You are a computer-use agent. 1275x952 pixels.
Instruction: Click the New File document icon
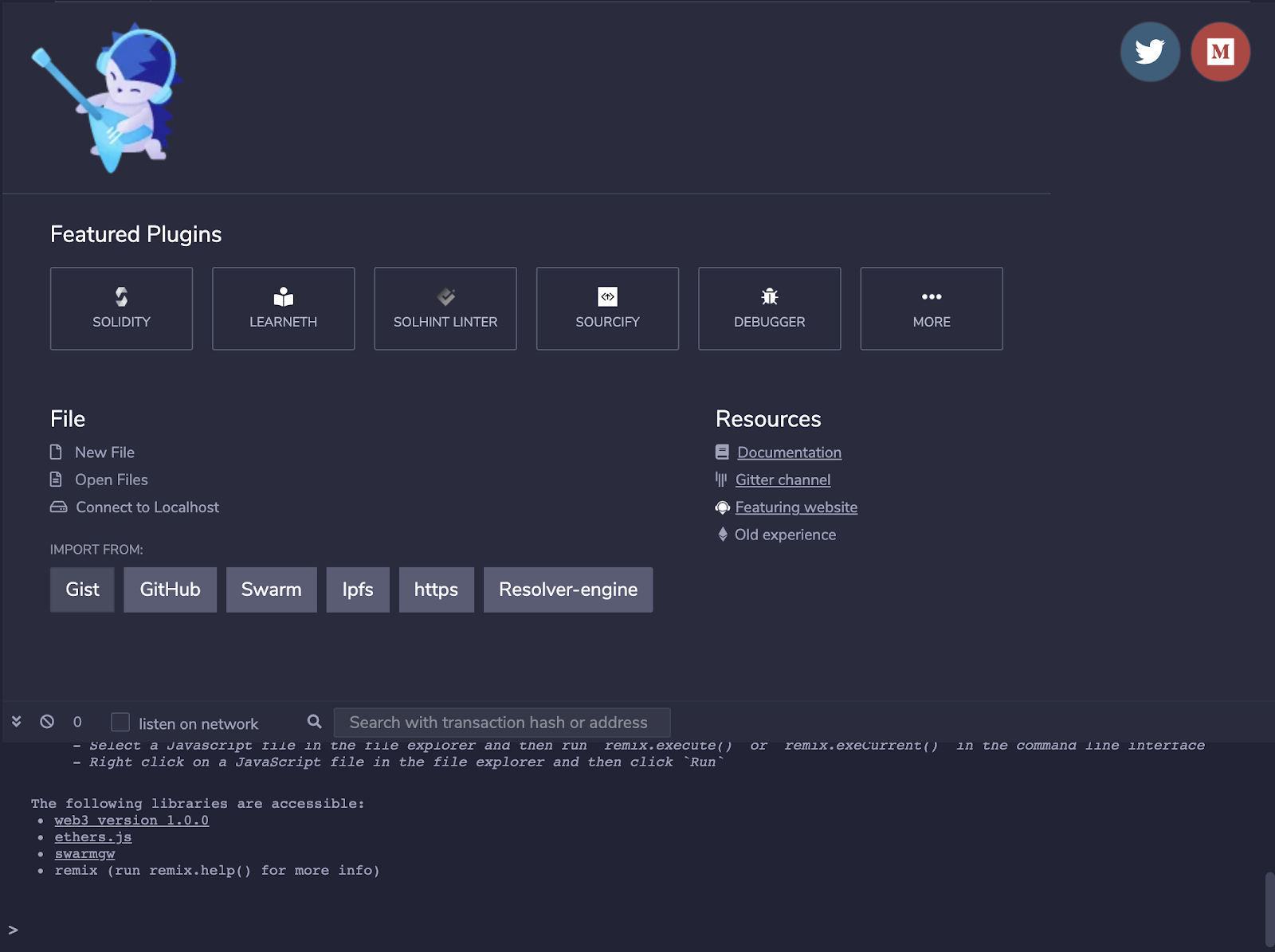[x=56, y=452]
